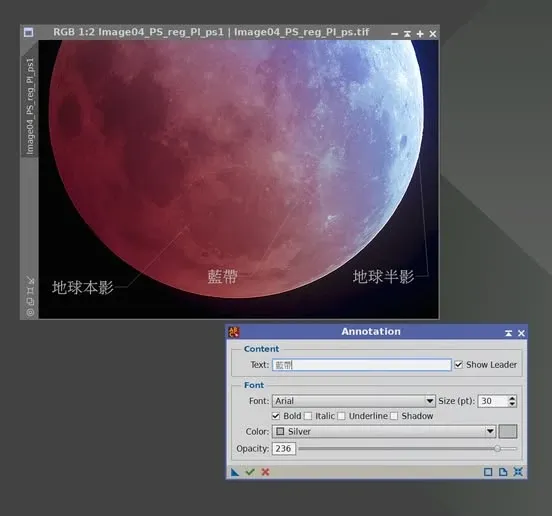Click the new instance triangle icon in Annotation
The image size is (552, 516).
pos(235,472)
